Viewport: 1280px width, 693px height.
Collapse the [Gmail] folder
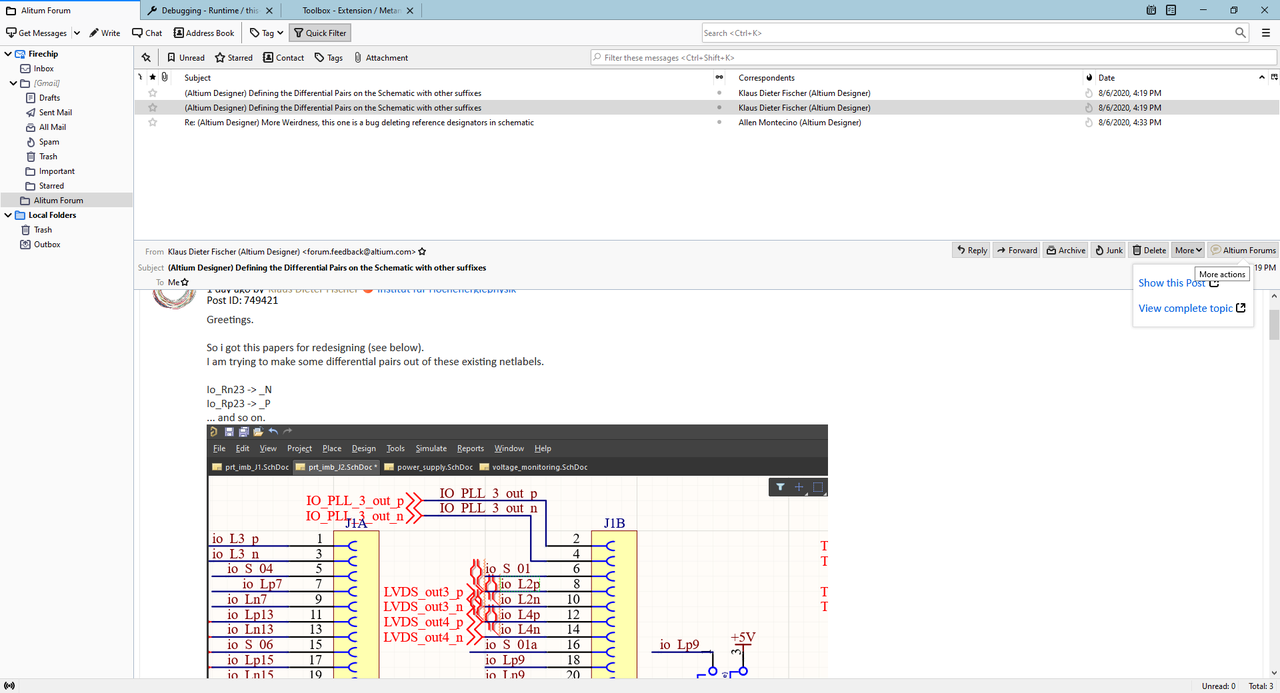(x=13, y=83)
